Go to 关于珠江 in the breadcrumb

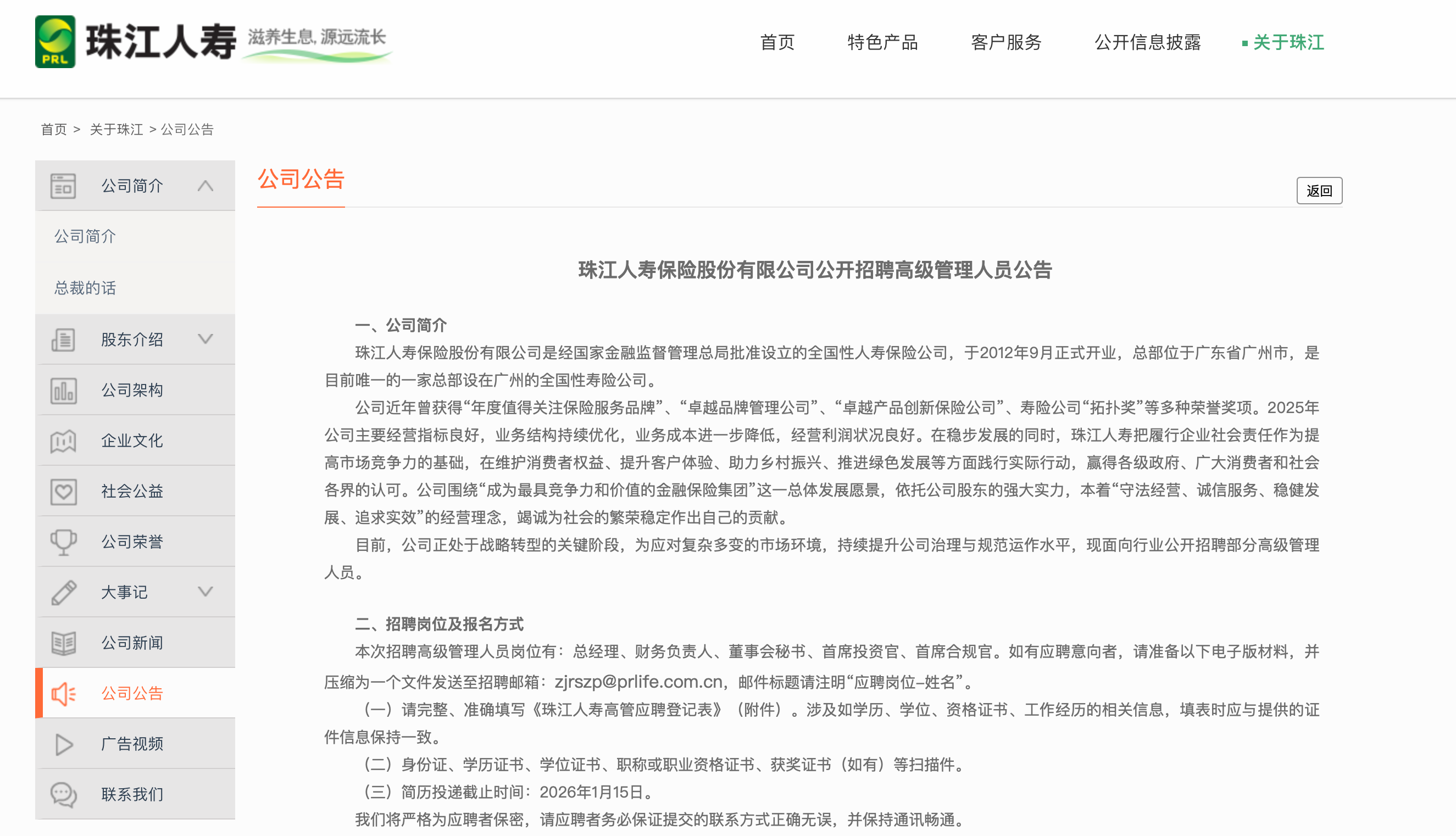[116, 130]
